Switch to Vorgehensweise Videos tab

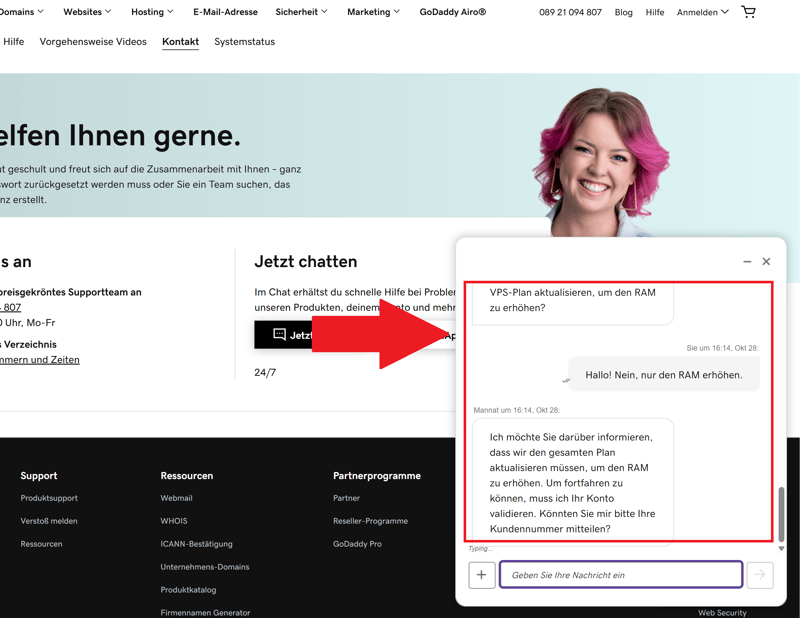coord(93,42)
